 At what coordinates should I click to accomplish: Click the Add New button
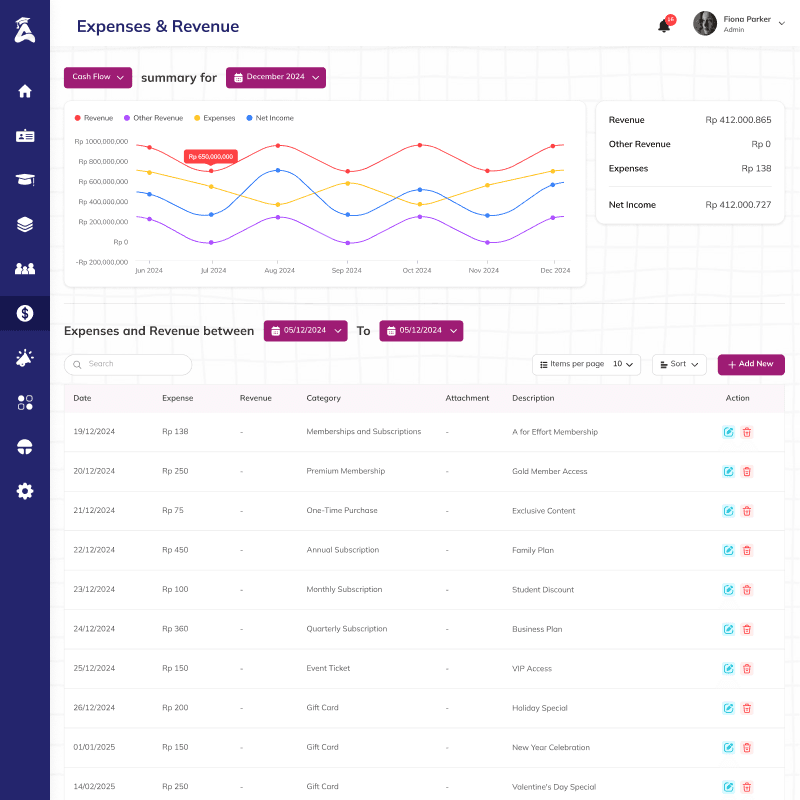751,364
